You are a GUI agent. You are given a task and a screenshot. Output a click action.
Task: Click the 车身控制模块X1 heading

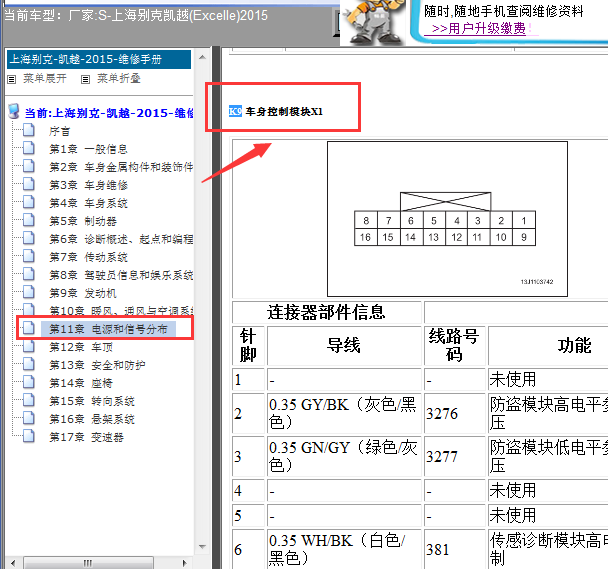point(284,112)
